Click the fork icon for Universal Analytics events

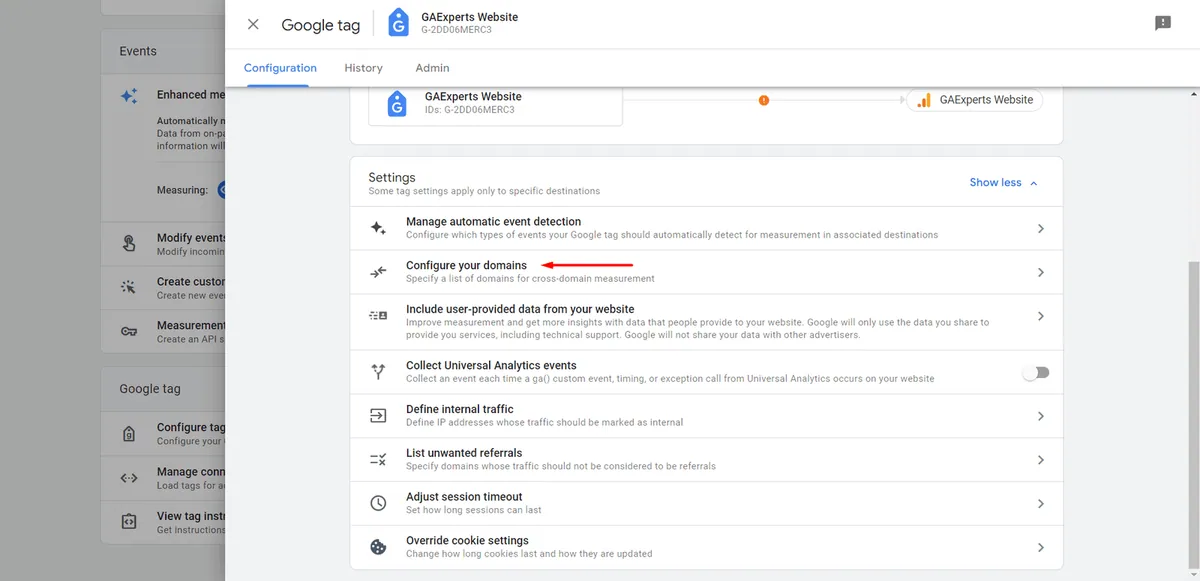[378, 372]
